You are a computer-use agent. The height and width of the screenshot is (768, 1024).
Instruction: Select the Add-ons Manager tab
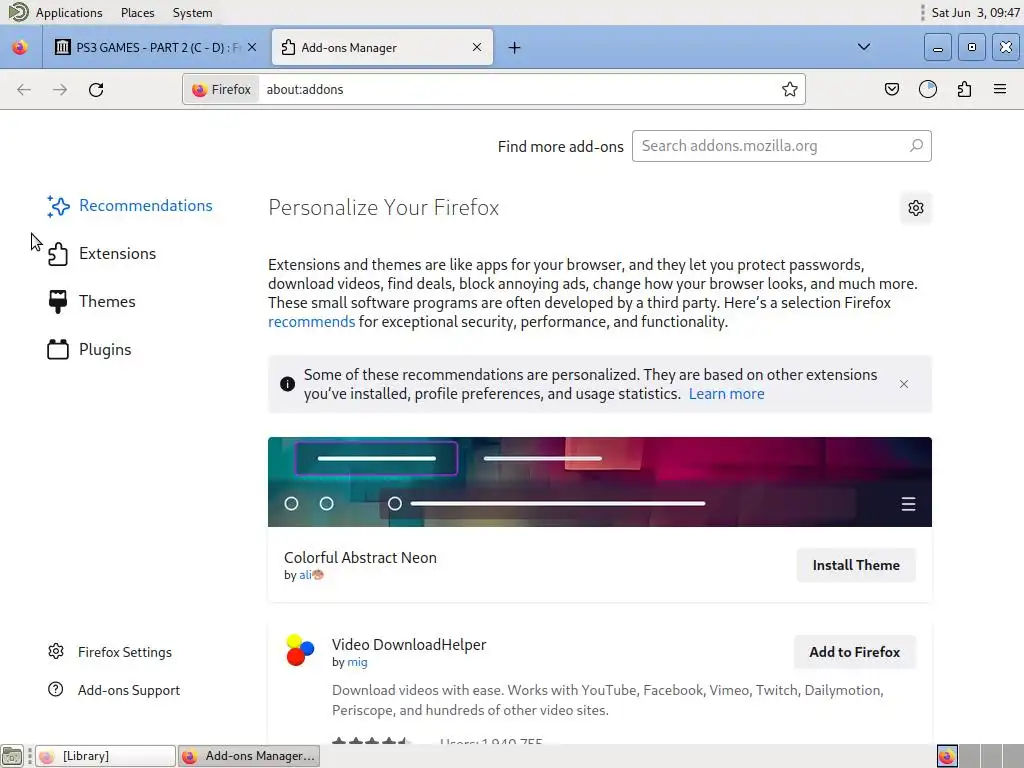[382, 47]
